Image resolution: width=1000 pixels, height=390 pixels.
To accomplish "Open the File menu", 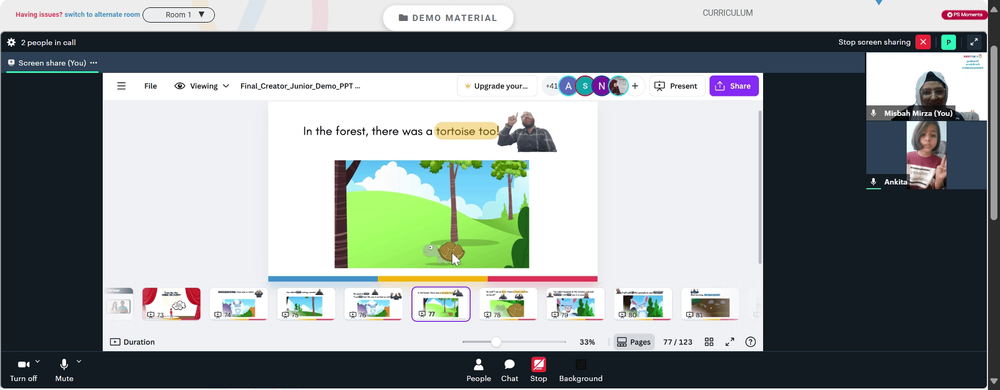I will pos(151,86).
